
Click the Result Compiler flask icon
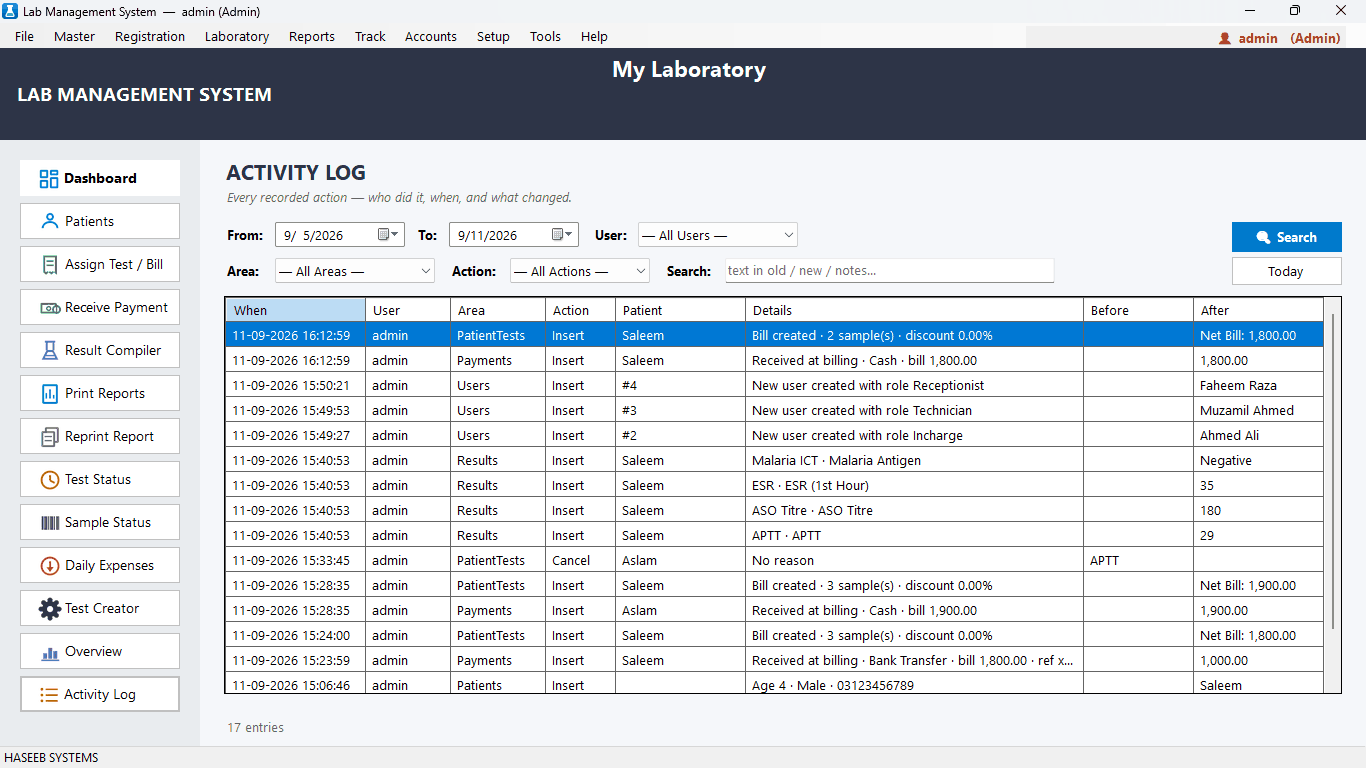[x=50, y=351]
